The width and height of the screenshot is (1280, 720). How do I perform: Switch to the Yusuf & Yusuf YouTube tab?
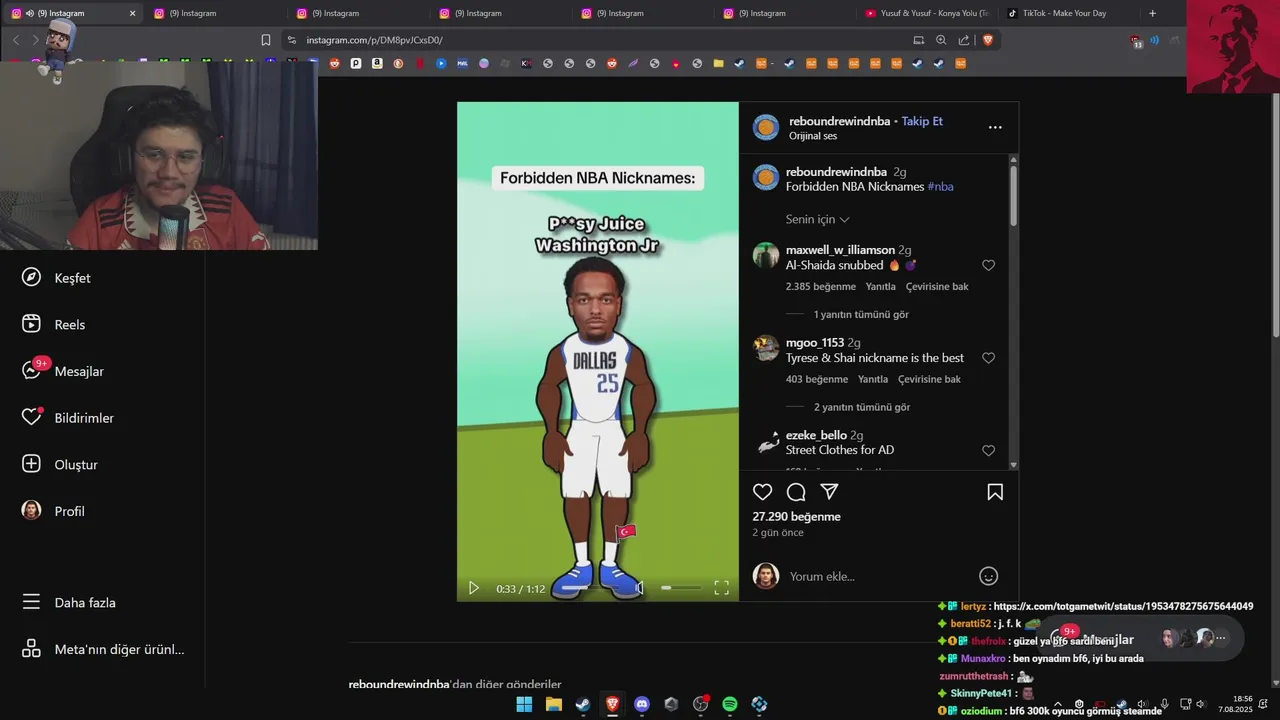coord(927,13)
